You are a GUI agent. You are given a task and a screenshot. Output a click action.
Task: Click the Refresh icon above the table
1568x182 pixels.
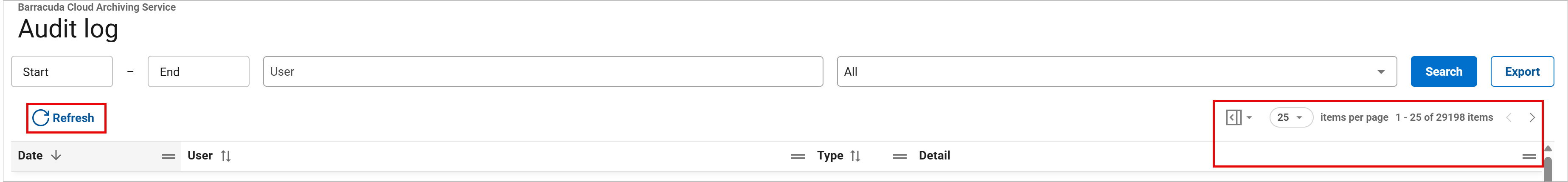[x=41, y=118]
